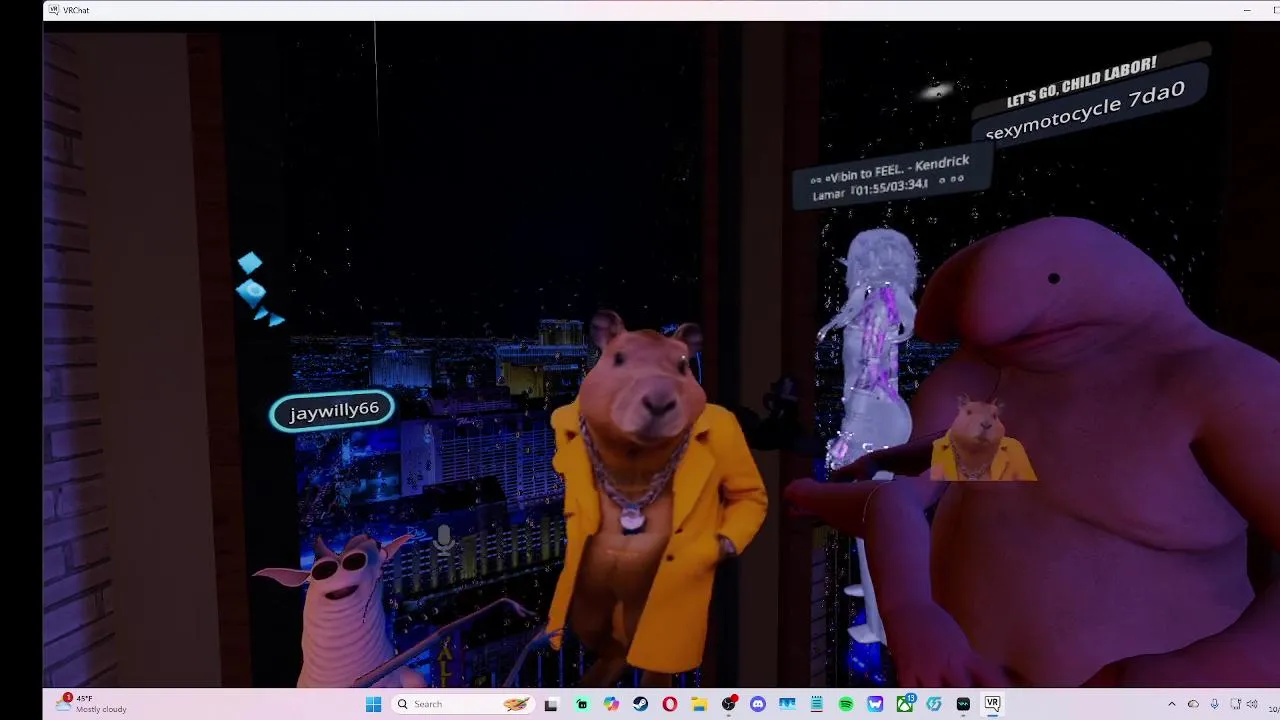Click the small capybara portrait thumbnail

[x=983, y=437]
